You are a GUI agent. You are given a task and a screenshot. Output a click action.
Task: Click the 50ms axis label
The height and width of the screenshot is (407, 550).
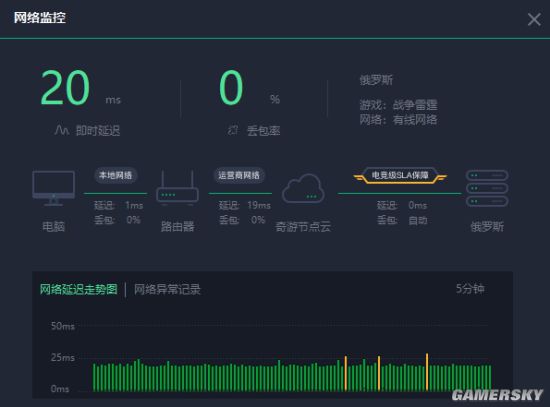[63, 326]
